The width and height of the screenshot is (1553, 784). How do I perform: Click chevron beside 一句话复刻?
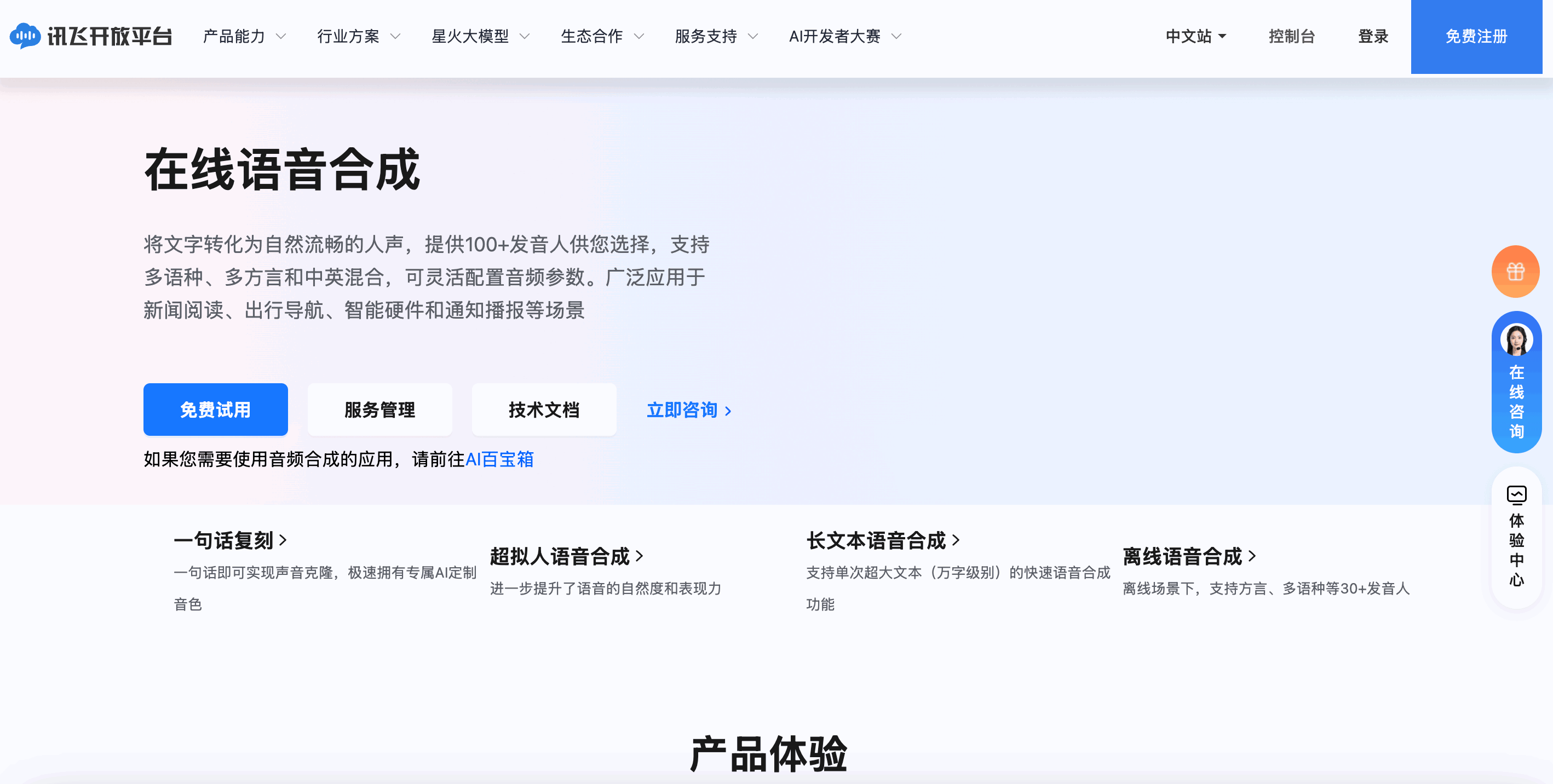click(x=283, y=540)
